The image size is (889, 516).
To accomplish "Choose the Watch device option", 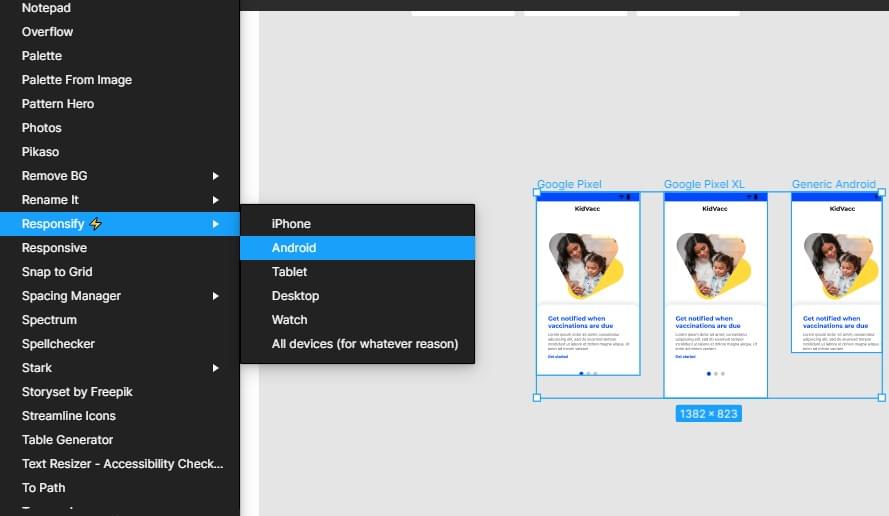I will 289,320.
